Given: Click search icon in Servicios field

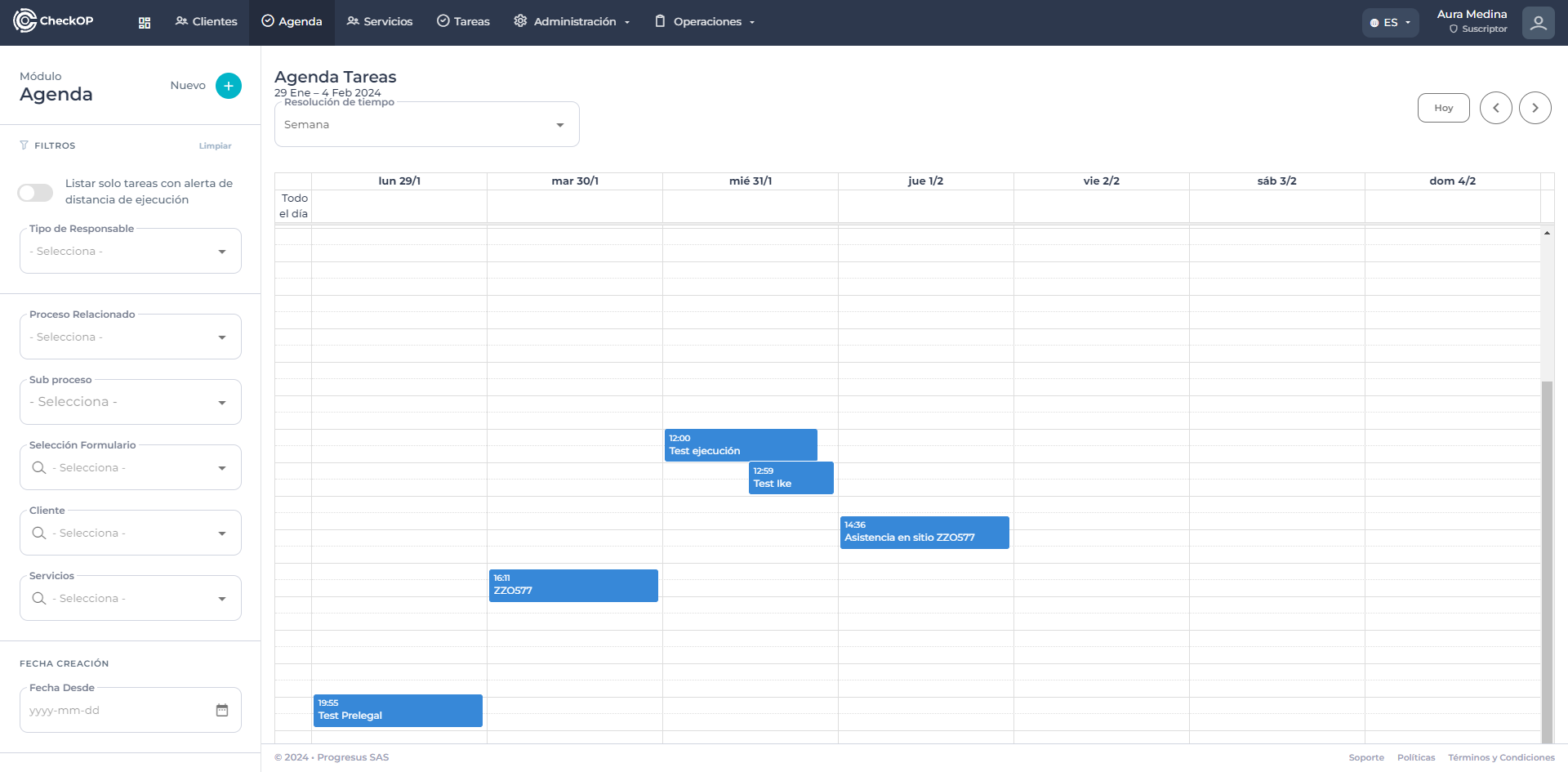Looking at the screenshot, I should 38,598.
